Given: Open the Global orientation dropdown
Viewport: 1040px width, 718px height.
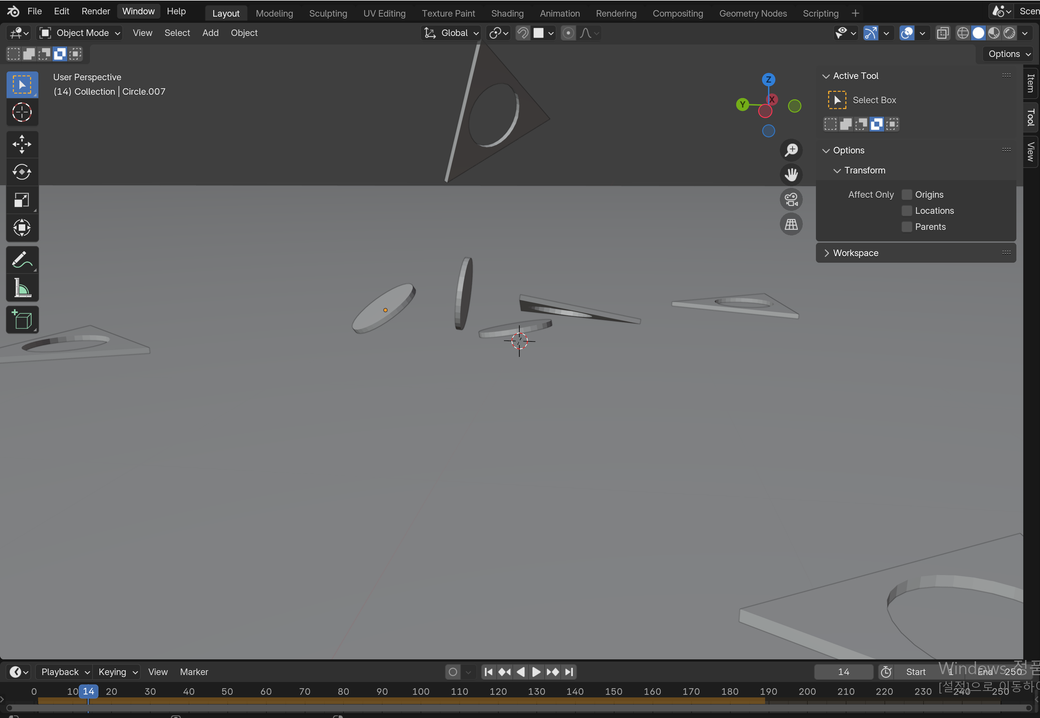Looking at the screenshot, I should pyautogui.click(x=452, y=33).
